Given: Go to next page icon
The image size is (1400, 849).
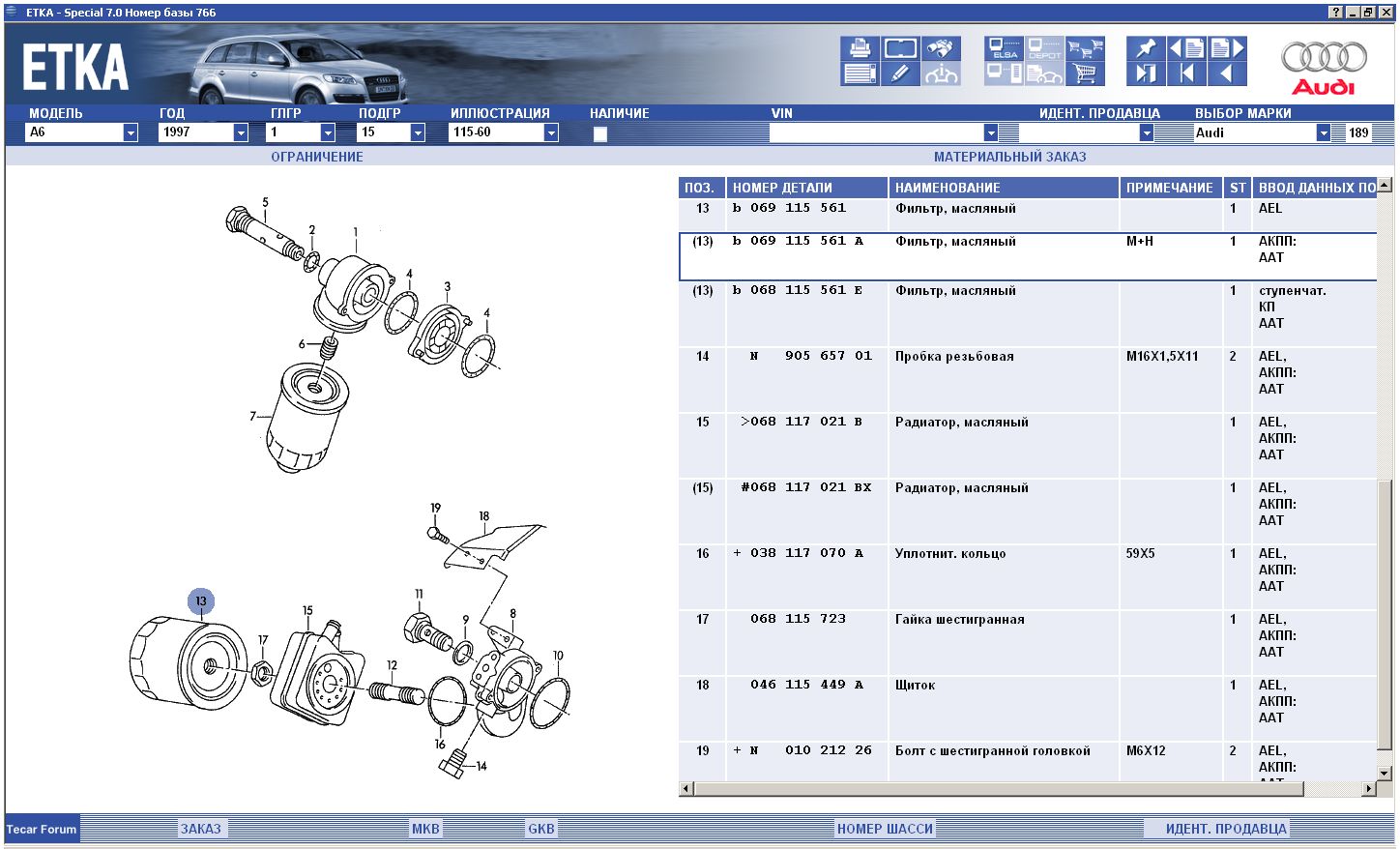Looking at the screenshot, I should 1227,48.
